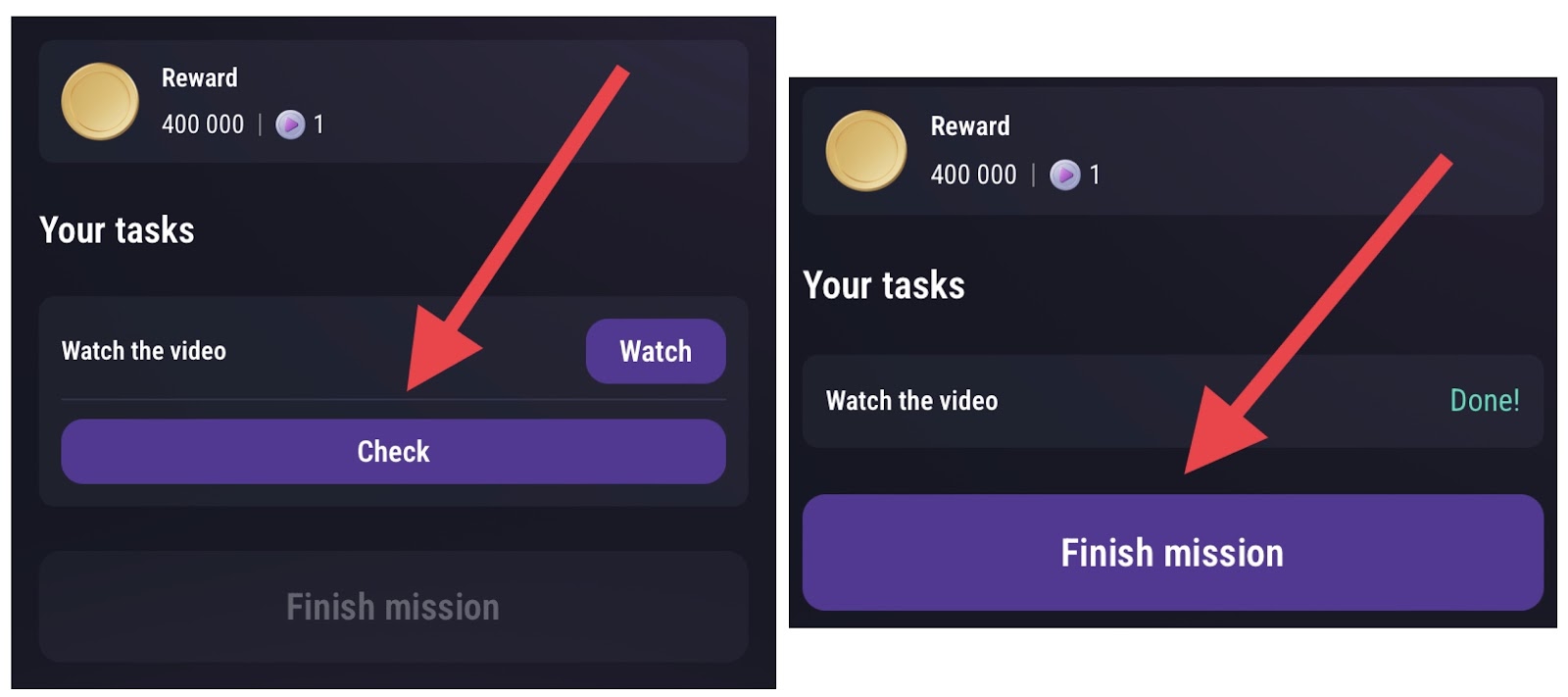Click the Reward label in the Done! panel
Image resolution: width=1568 pixels, height=697 pixels.
click(x=970, y=125)
